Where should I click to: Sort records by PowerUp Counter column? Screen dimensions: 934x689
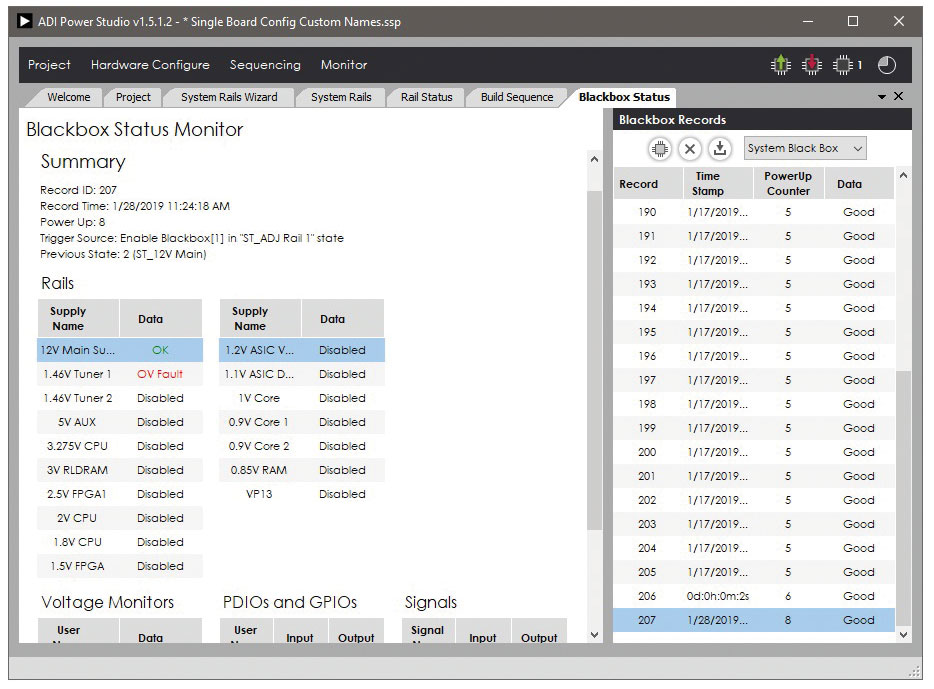788,184
